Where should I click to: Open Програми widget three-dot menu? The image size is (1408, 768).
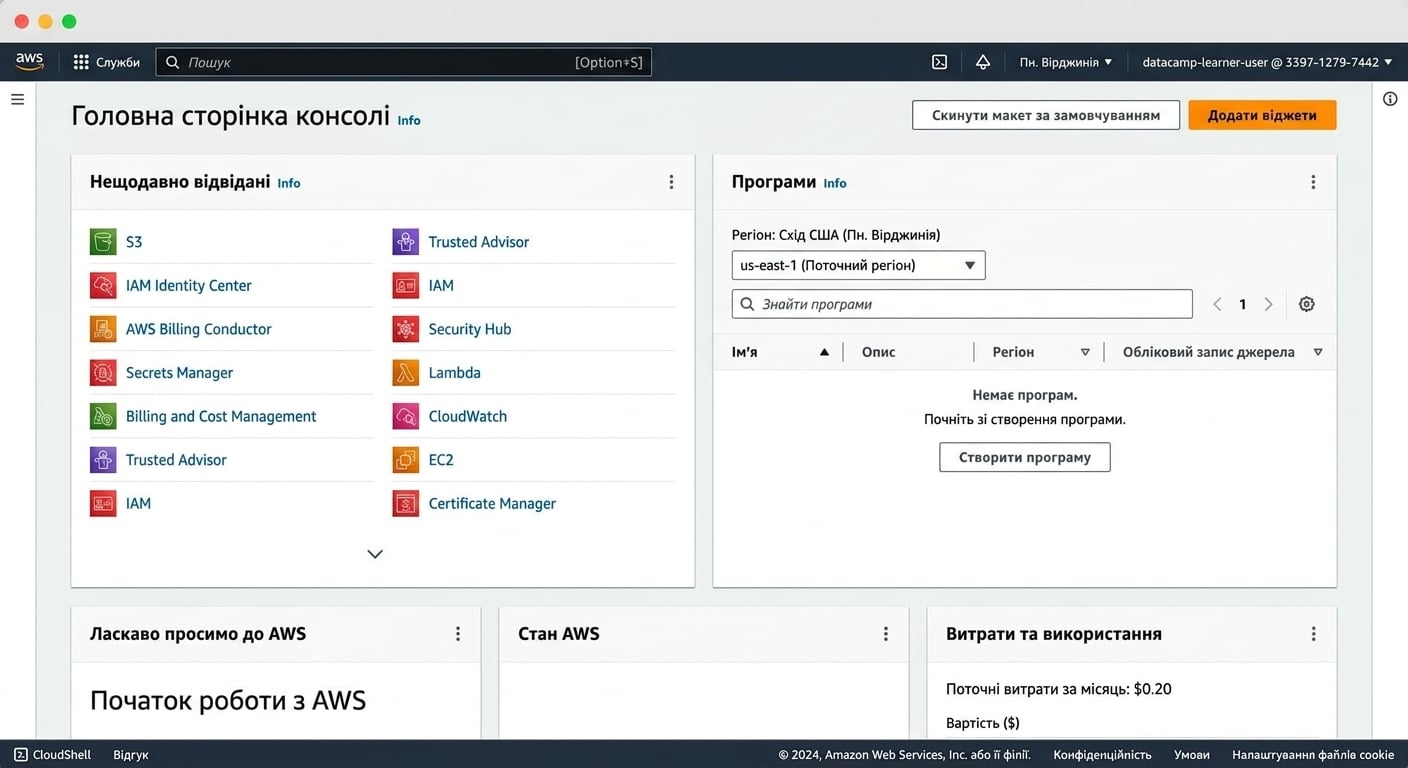[x=1313, y=182]
